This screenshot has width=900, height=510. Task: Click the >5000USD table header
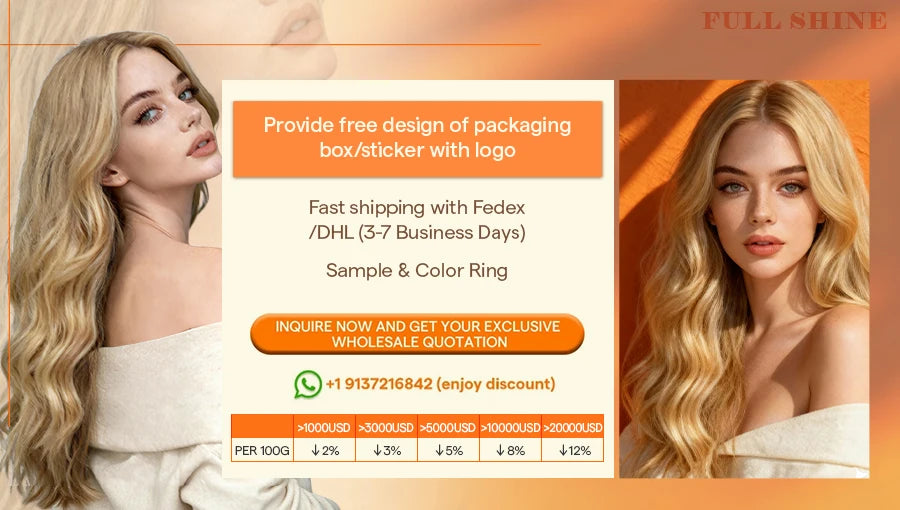pos(448,427)
